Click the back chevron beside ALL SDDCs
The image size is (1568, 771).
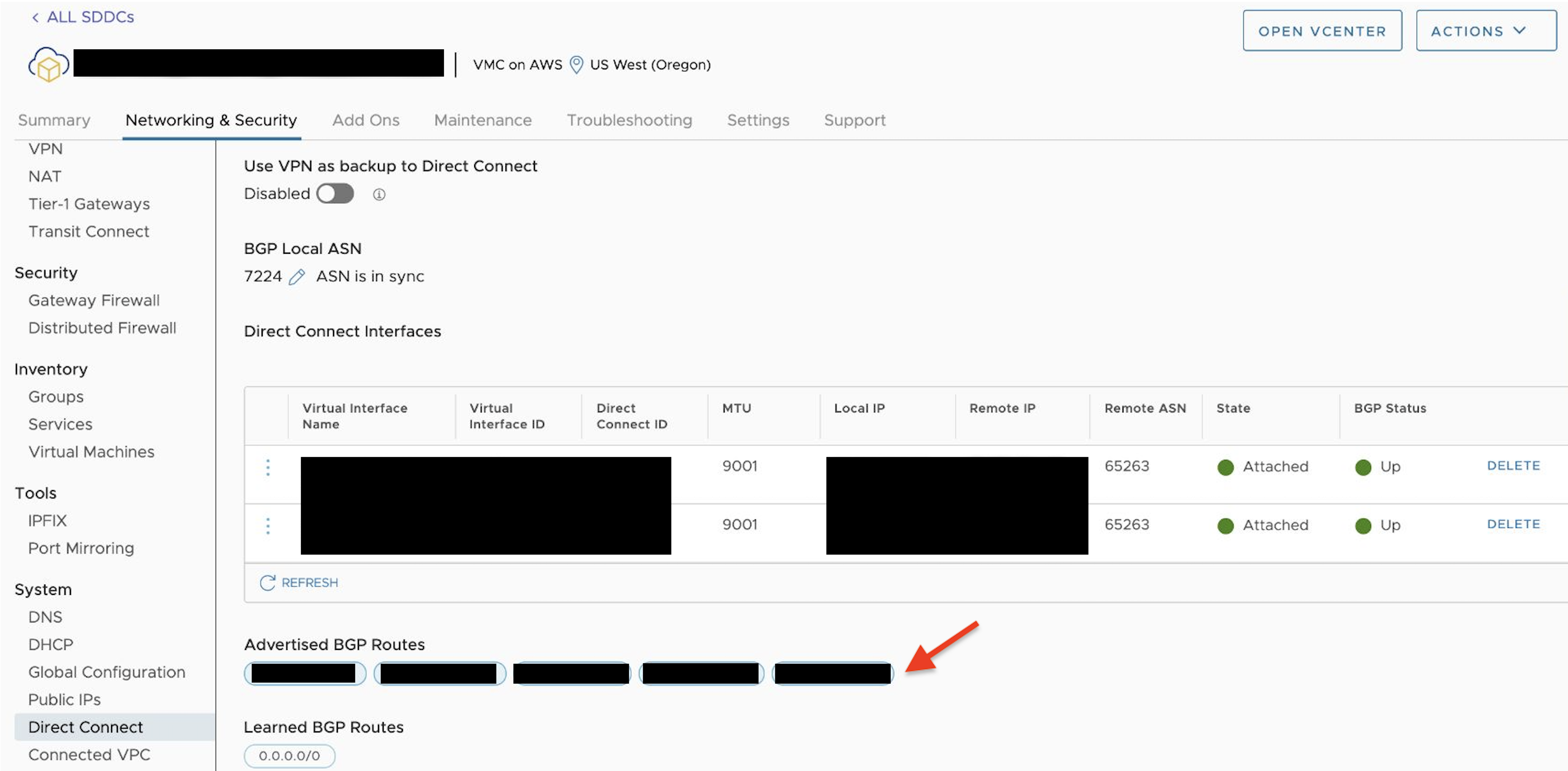coord(35,17)
